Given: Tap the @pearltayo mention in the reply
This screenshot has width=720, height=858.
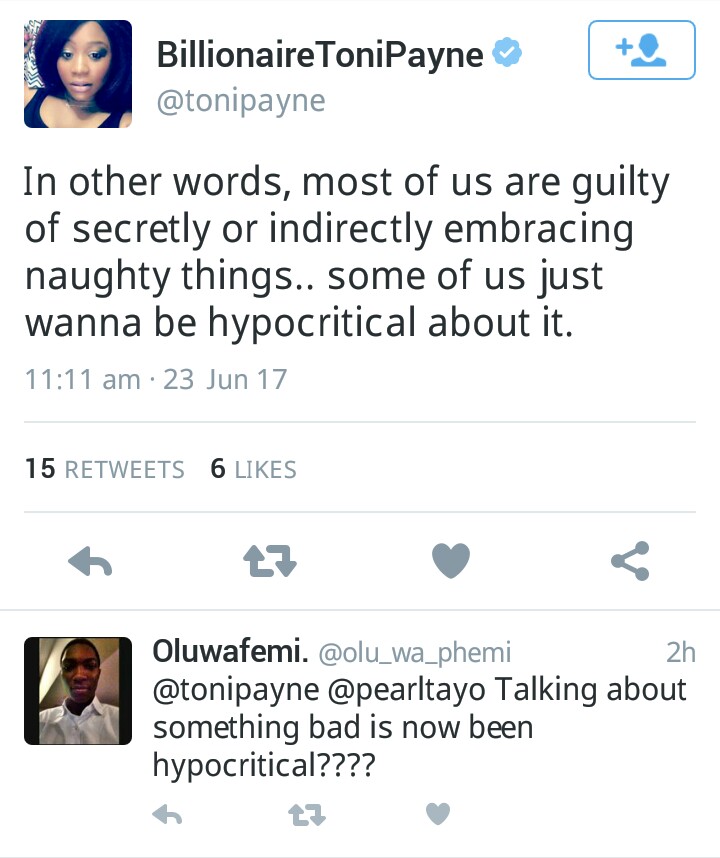Looking at the screenshot, I should point(408,690).
